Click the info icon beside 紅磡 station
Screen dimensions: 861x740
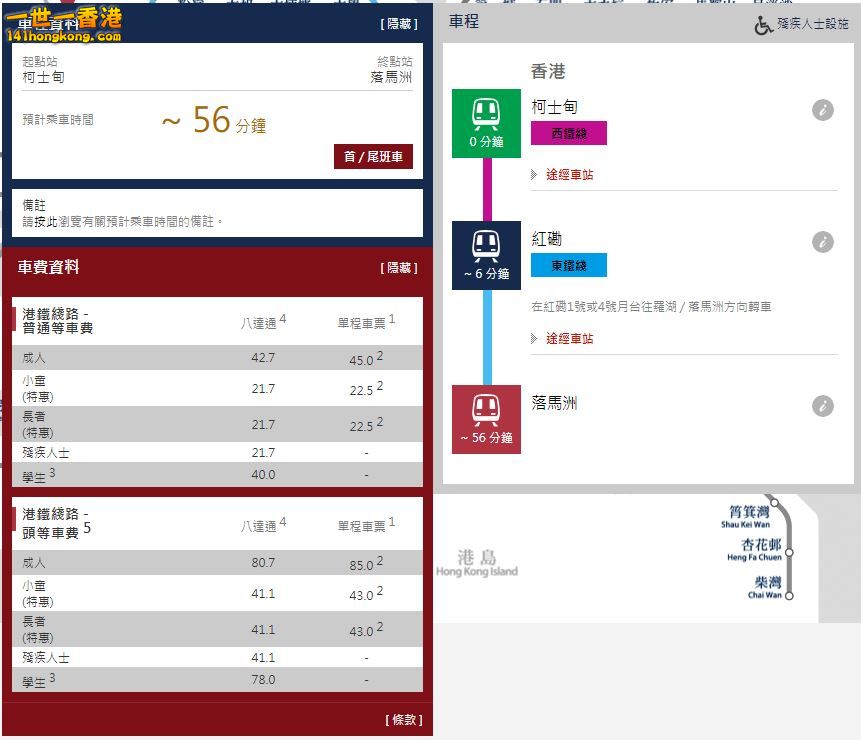click(x=822, y=242)
